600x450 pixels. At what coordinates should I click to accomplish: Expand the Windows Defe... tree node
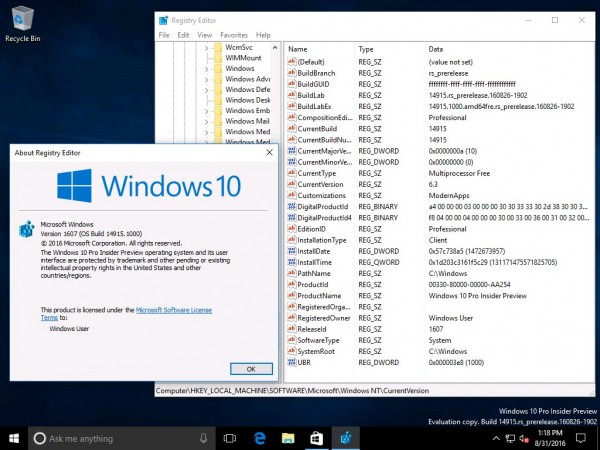click(207, 90)
